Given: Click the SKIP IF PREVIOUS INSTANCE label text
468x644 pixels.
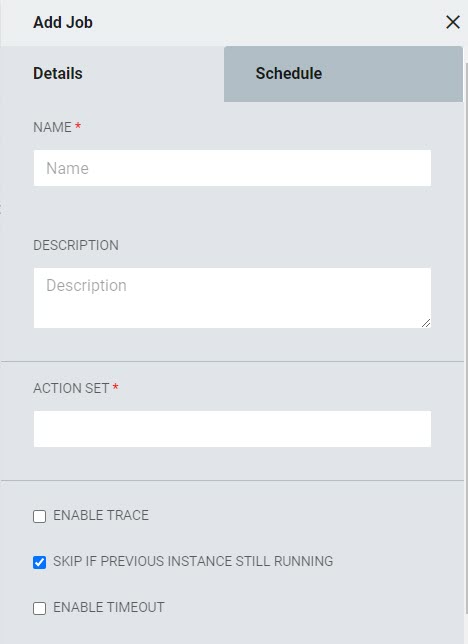Looking at the screenshot, I should point(193,561).
